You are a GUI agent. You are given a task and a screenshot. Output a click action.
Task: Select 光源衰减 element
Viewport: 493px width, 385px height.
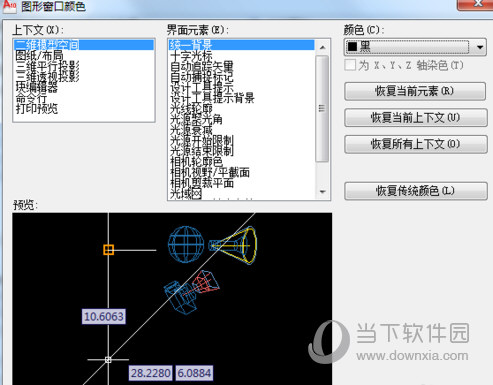click(191, 130)
